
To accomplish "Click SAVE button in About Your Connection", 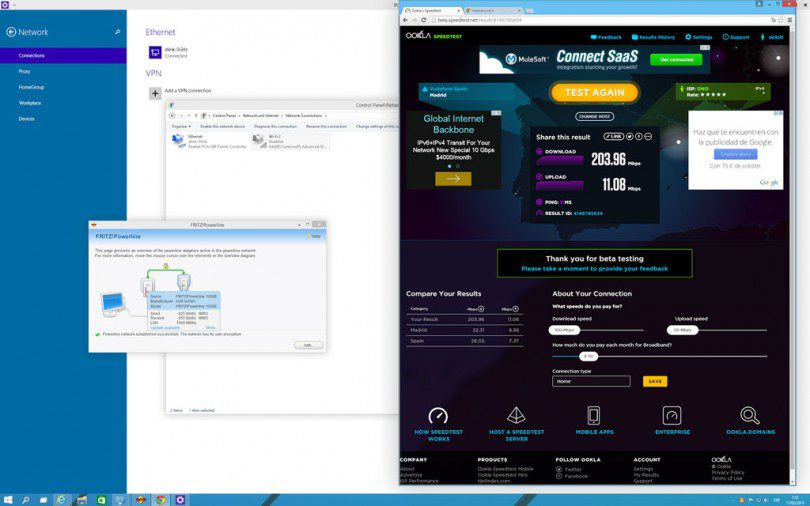I will 655,381.
